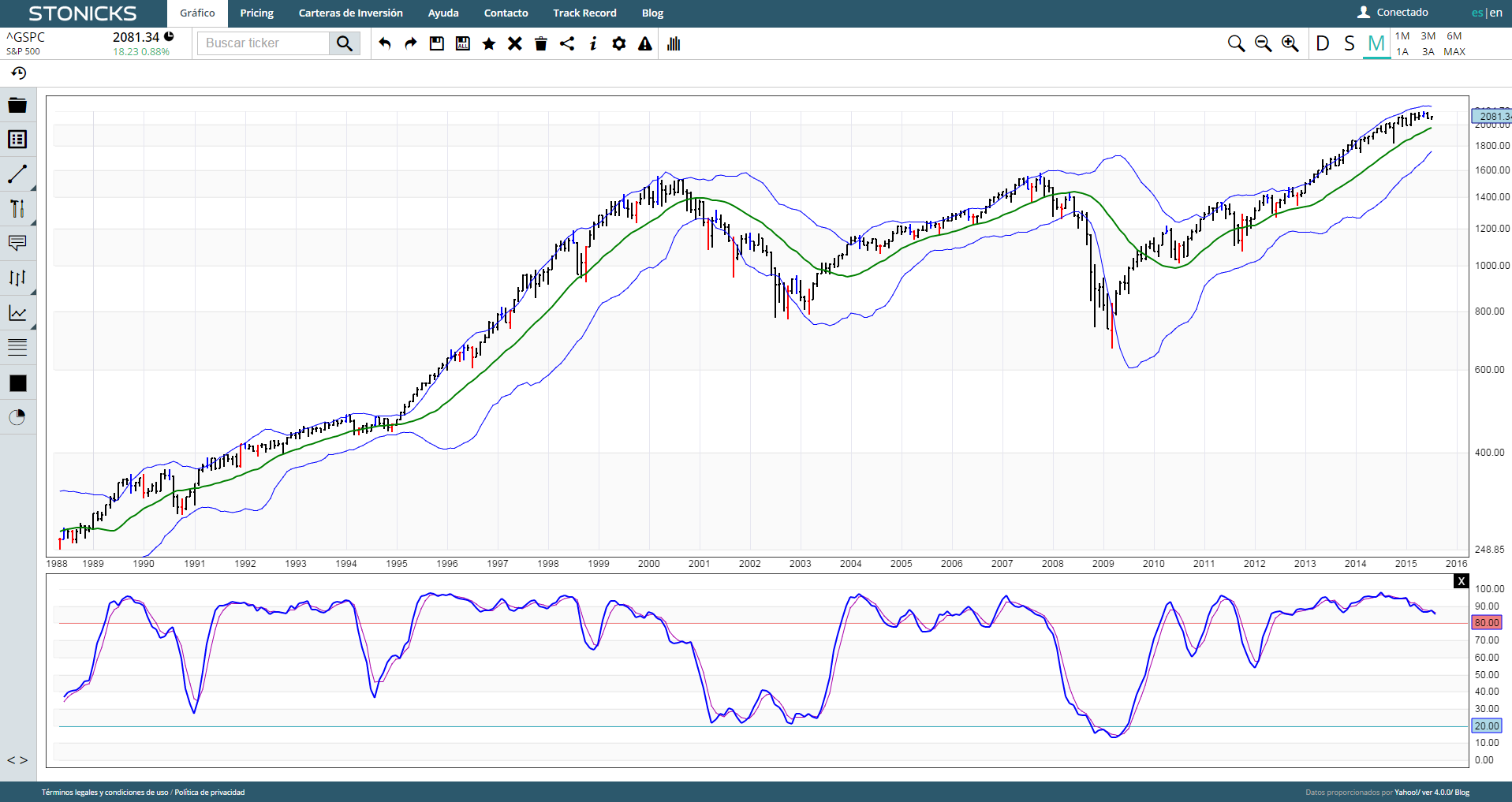Set chart range to MAX
Viewport: 1512px width, 802px height.
[x=1454, y=52]
